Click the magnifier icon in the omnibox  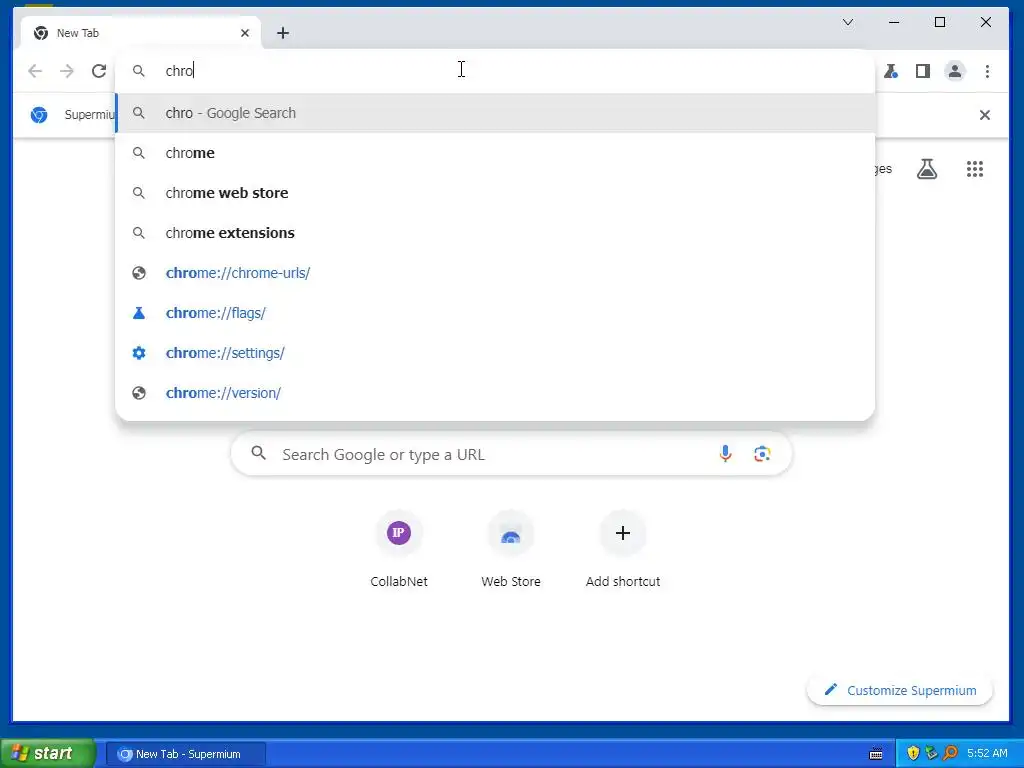pyautogui.click(x=138, y=71)
